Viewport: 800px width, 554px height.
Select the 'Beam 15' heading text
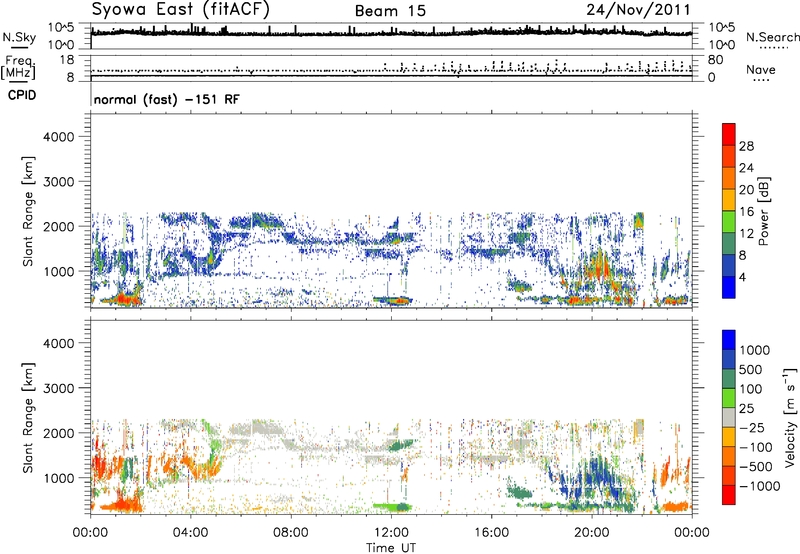click(x=390, y=11)
